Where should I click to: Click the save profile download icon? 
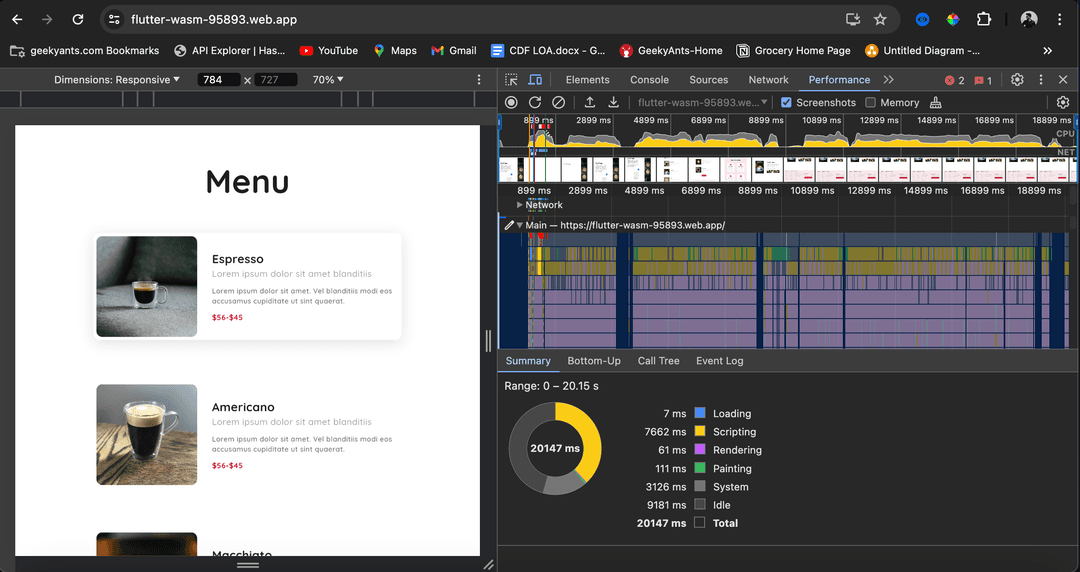614,102
